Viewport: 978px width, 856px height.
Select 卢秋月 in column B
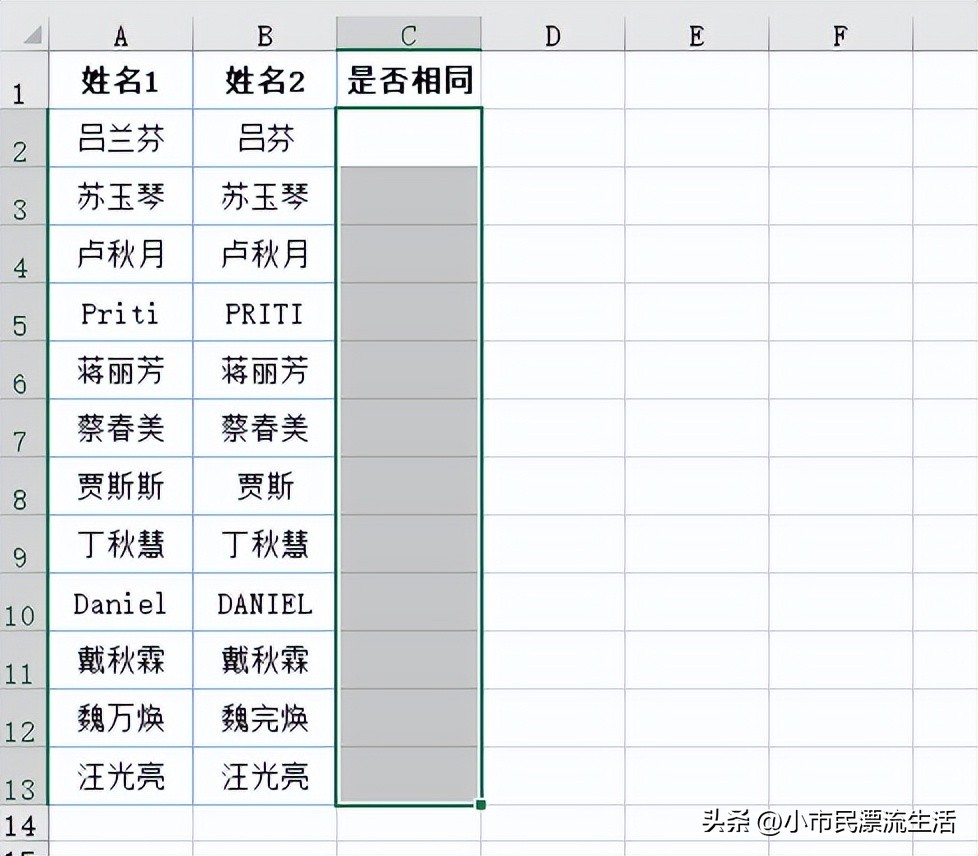(x=264, y=254)
